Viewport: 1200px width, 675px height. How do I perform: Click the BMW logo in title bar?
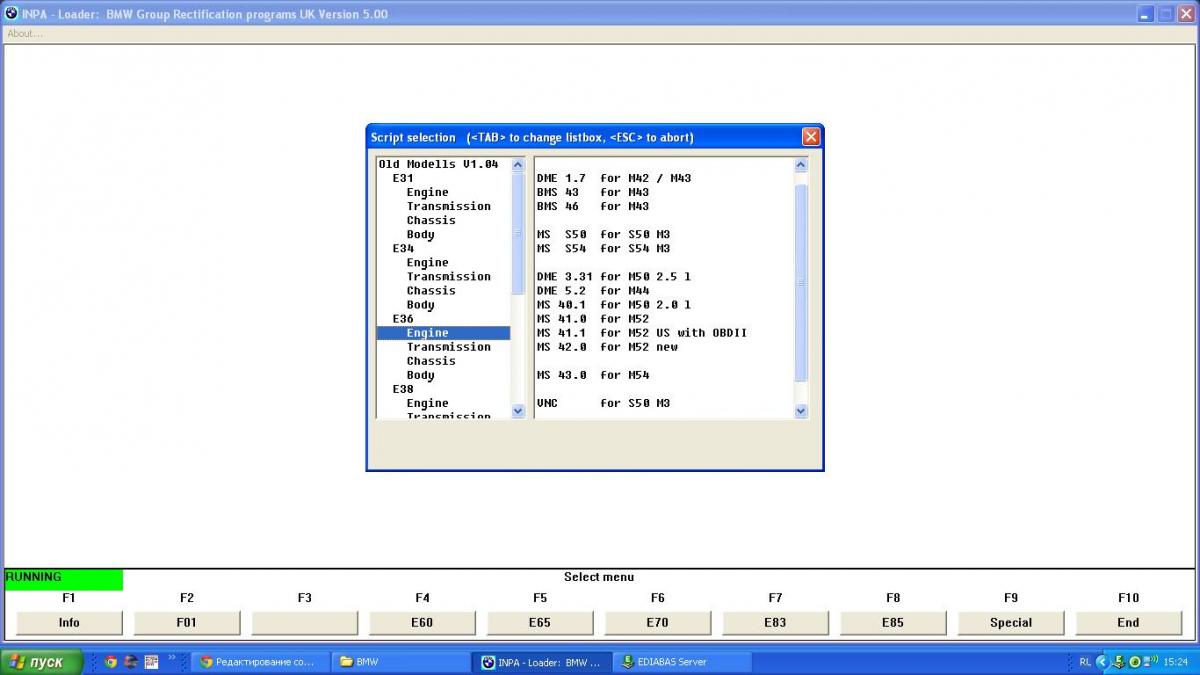(x=11, y=14)
